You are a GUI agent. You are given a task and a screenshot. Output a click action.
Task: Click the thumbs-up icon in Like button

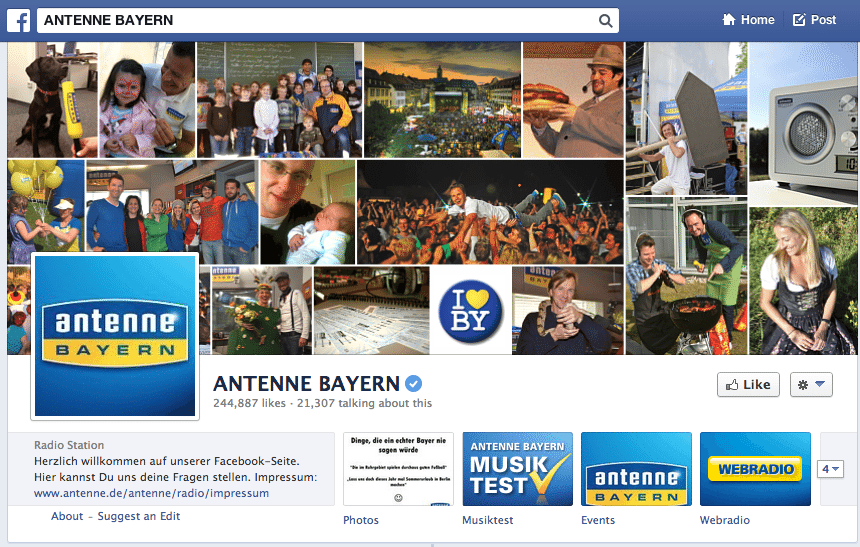pos(732,385)
